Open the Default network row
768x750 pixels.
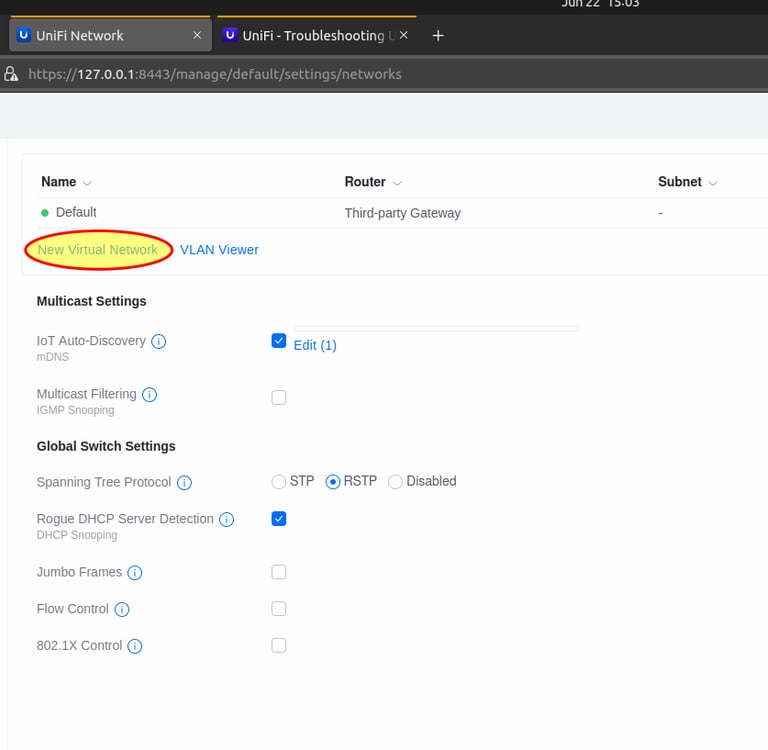point(402,213)
